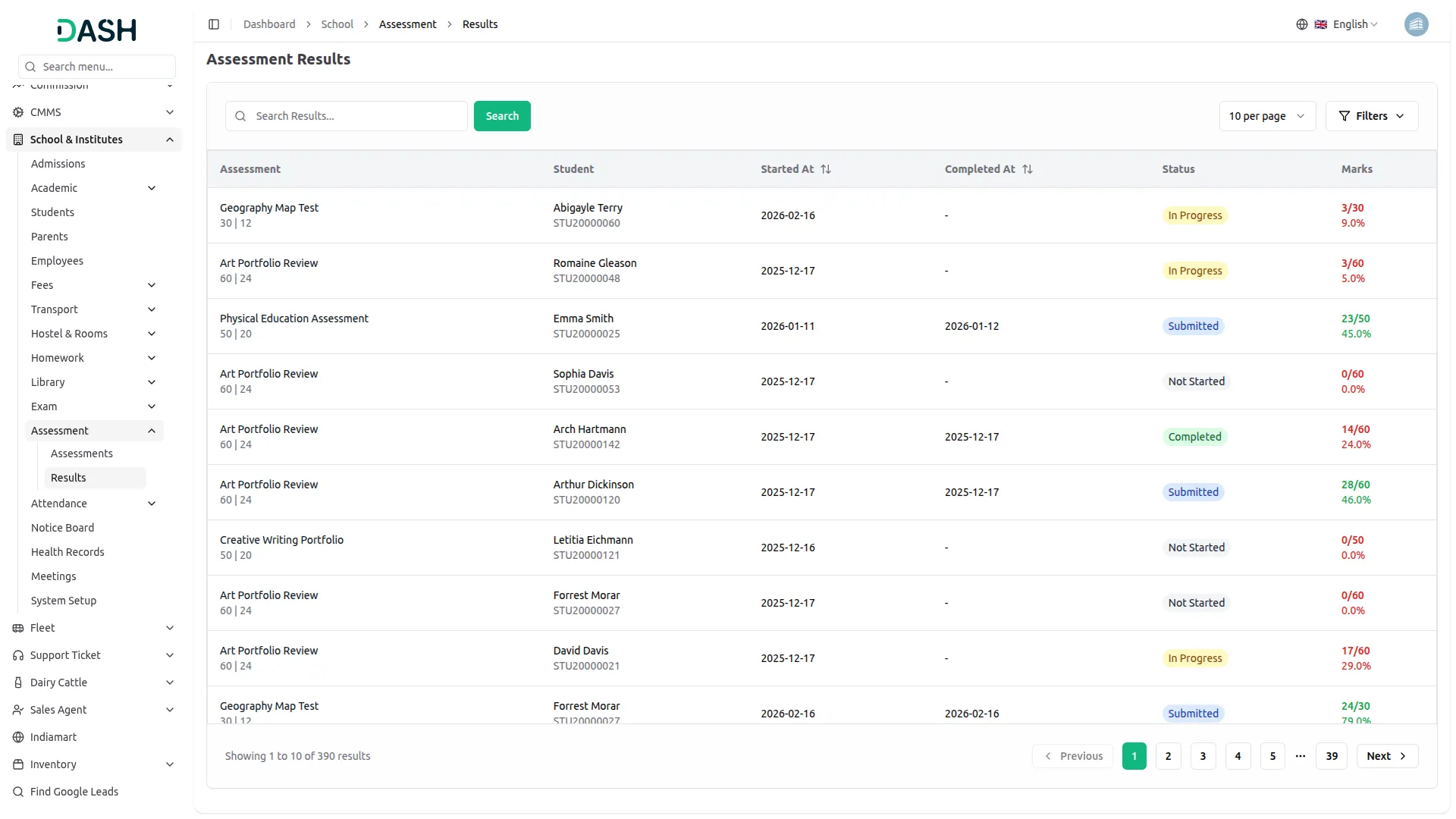Click Creative Writing Portfolio assessment title

pyautogui.click(x=281, y=540)
